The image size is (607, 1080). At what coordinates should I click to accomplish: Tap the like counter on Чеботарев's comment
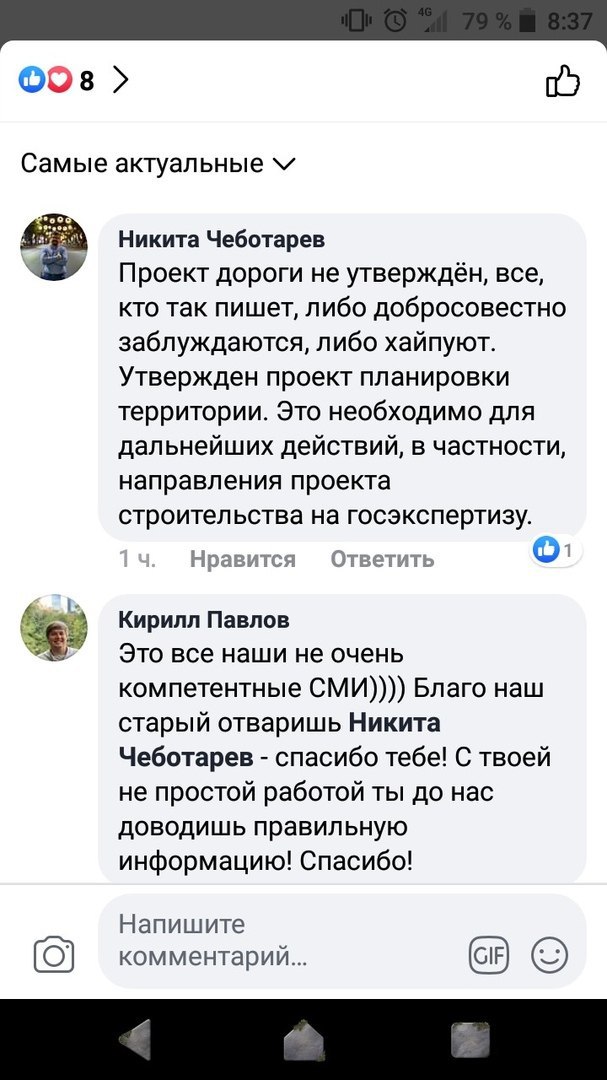[553, 549]
